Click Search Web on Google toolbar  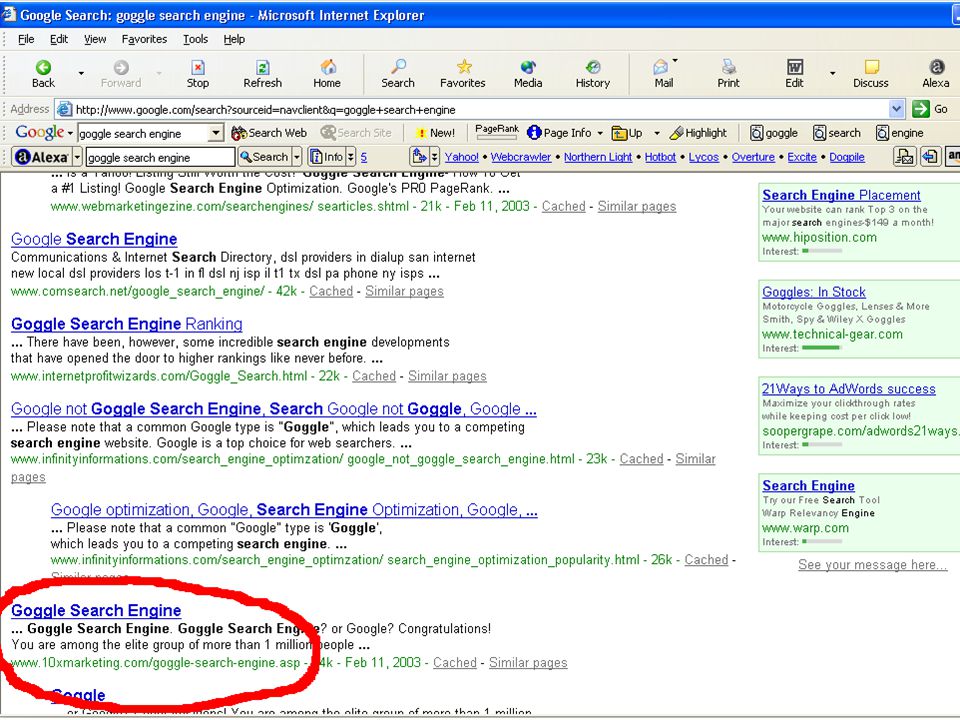point(269,133)
